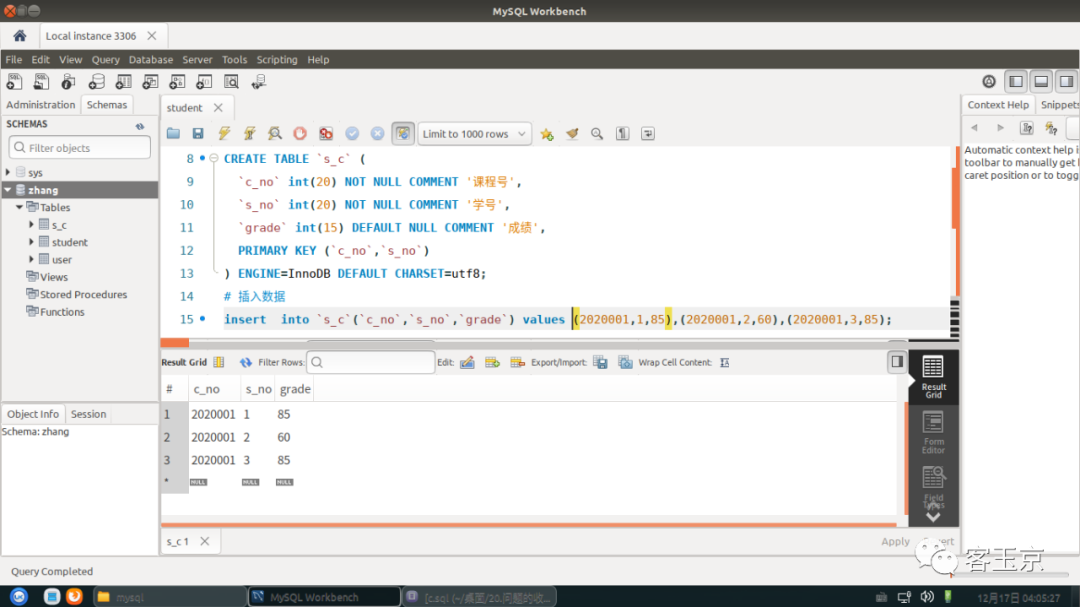
Task: Switch to Administration tab
Action: [41, 105]
